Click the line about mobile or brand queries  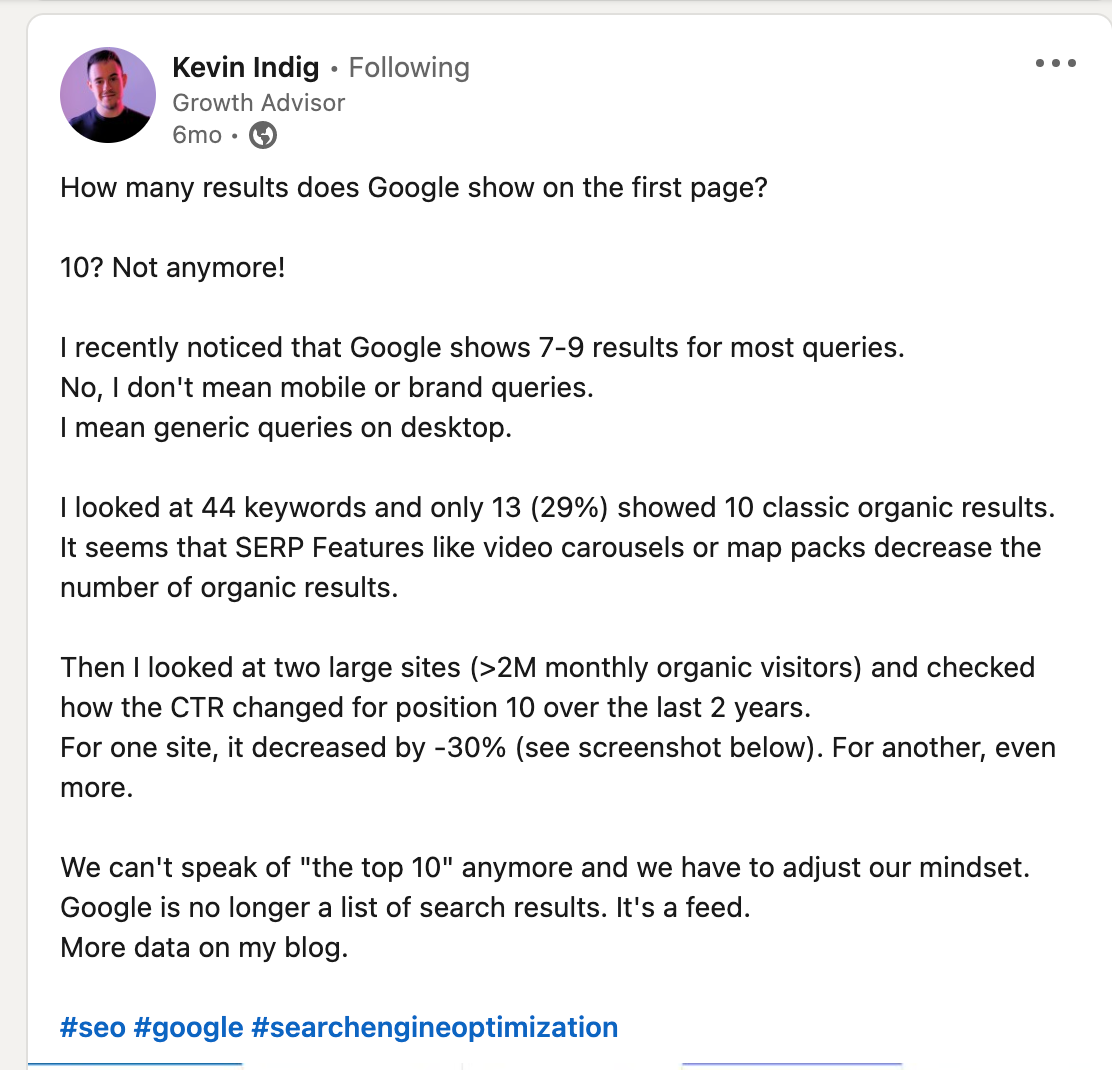pyautogui.click(x=327, y=388)
